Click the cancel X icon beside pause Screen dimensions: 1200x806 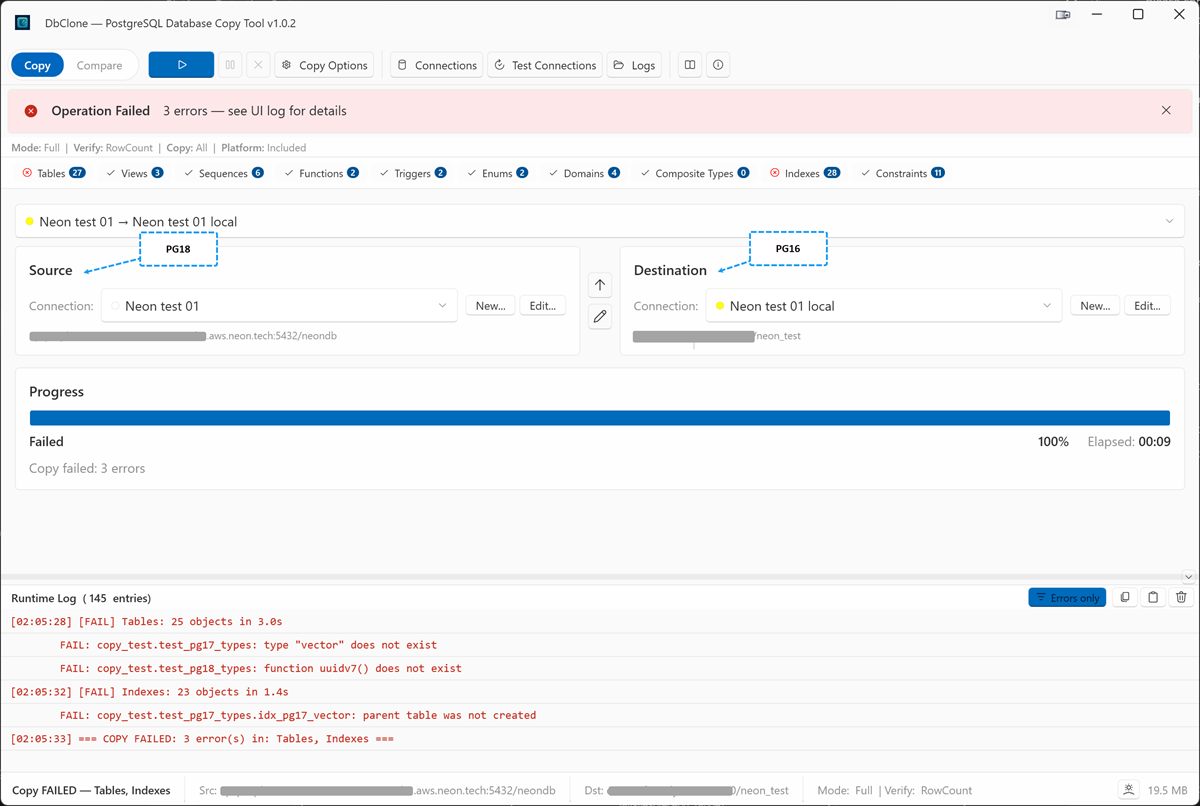[258, 65]
